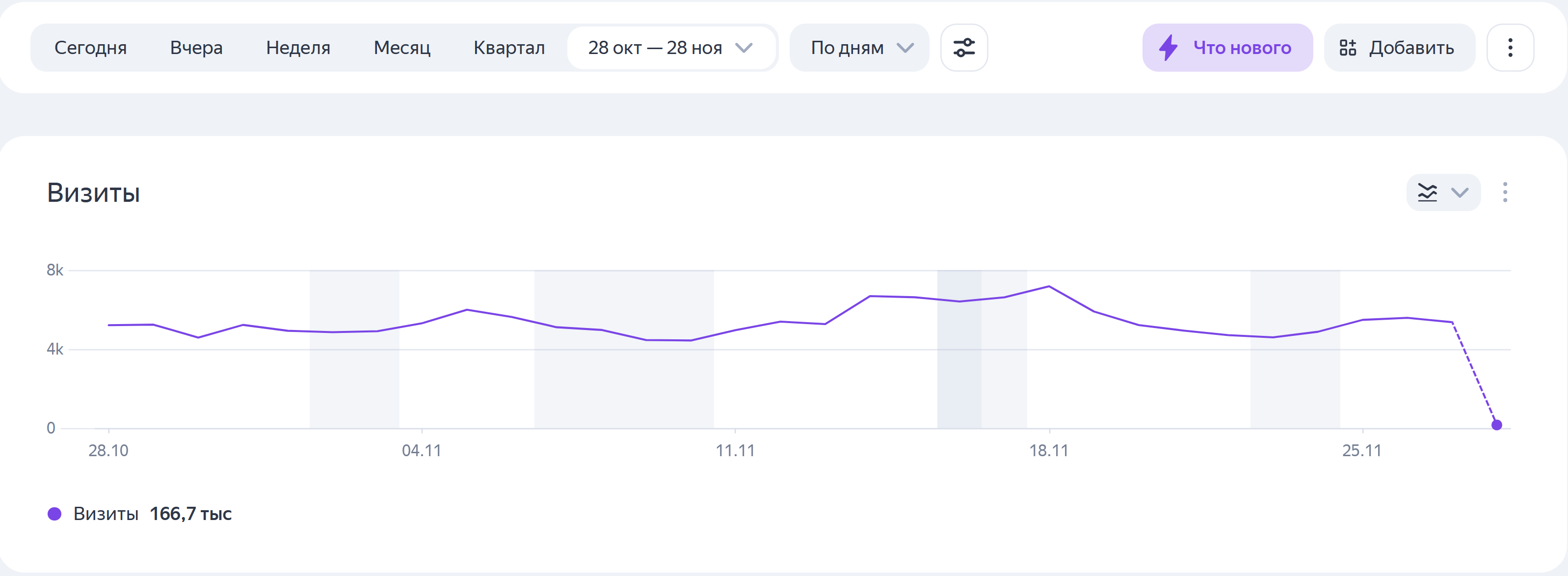The height and width of the screenshot is (576, 1568).
Task: Open the По дням grouping dropdown
Action: pos(859,48)
